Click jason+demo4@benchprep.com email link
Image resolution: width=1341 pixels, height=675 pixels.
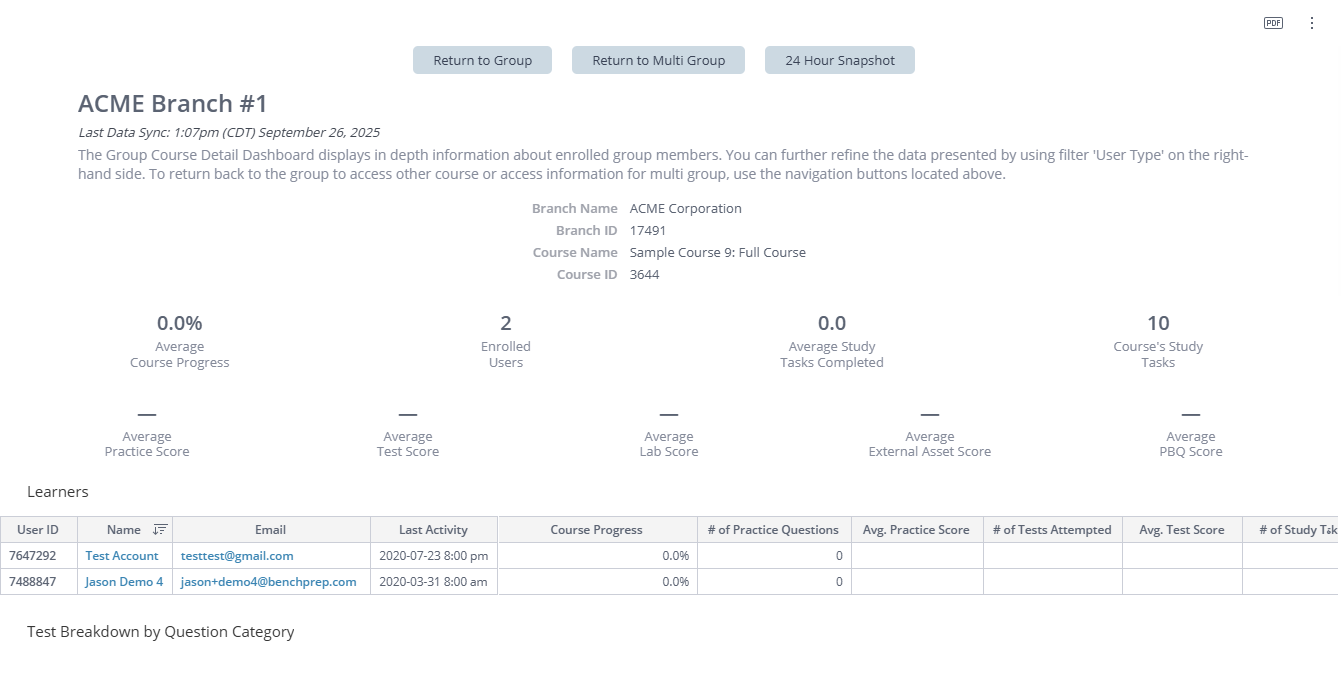268,582
